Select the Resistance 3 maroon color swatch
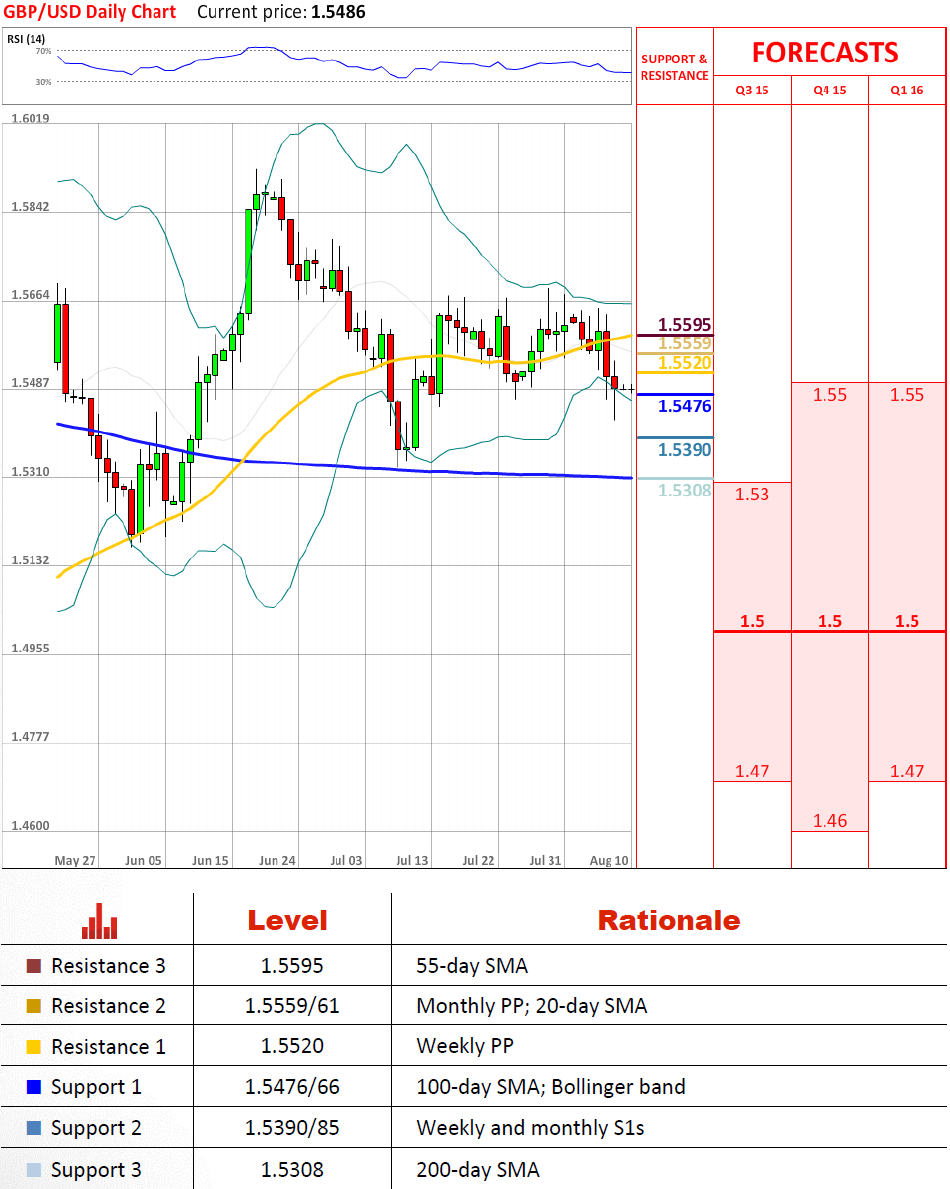This screenshot has width=950, height=1189. tap(33, 966)
